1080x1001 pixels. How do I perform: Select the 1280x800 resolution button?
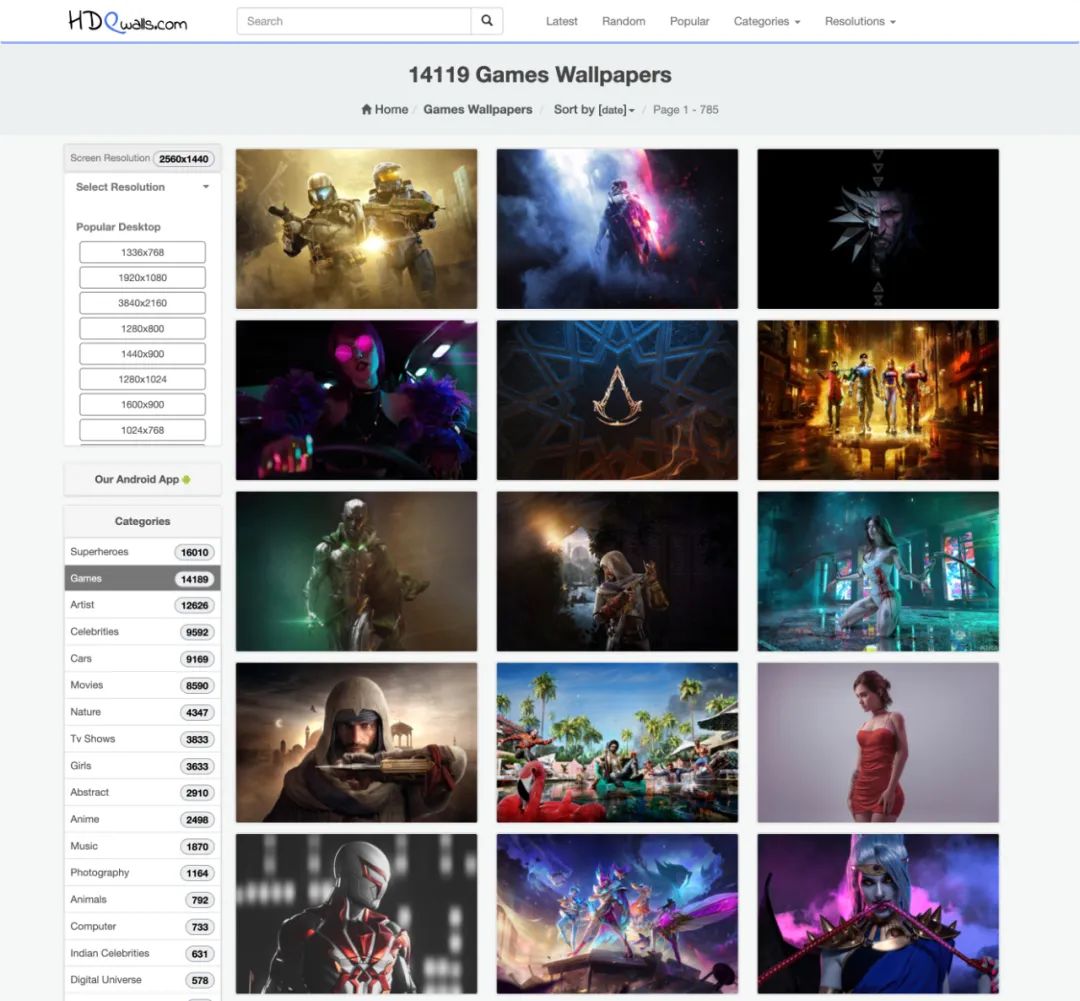143,329
